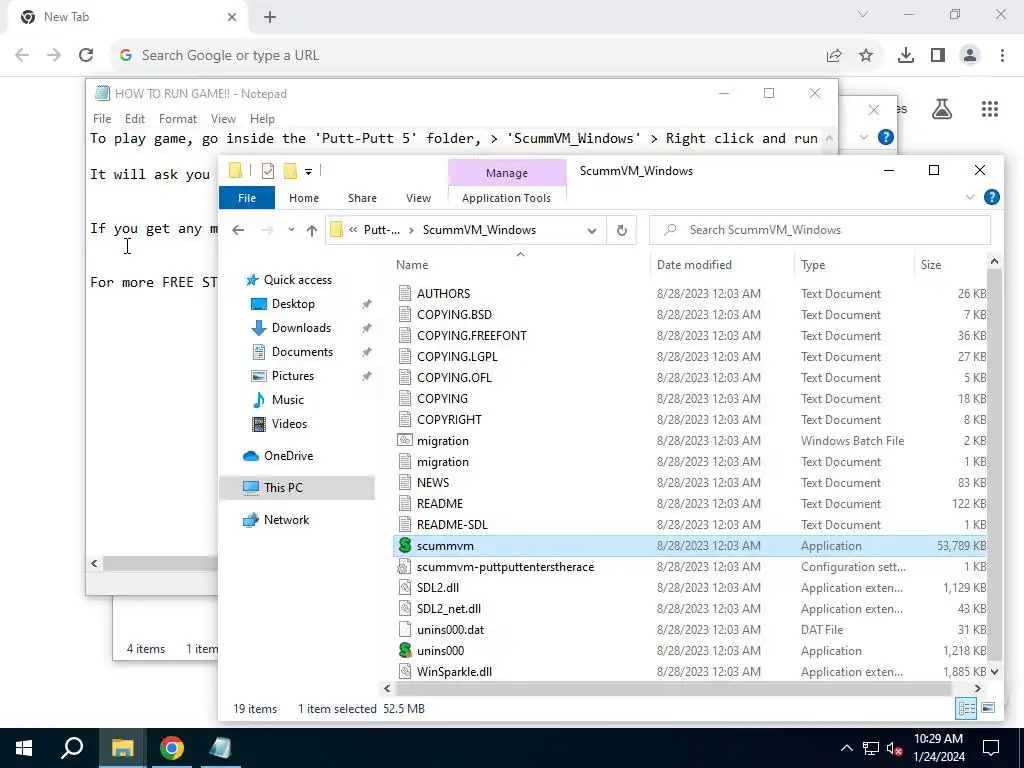Click the Explorer Back arrow
The image size is (1024, 768).
238,230
